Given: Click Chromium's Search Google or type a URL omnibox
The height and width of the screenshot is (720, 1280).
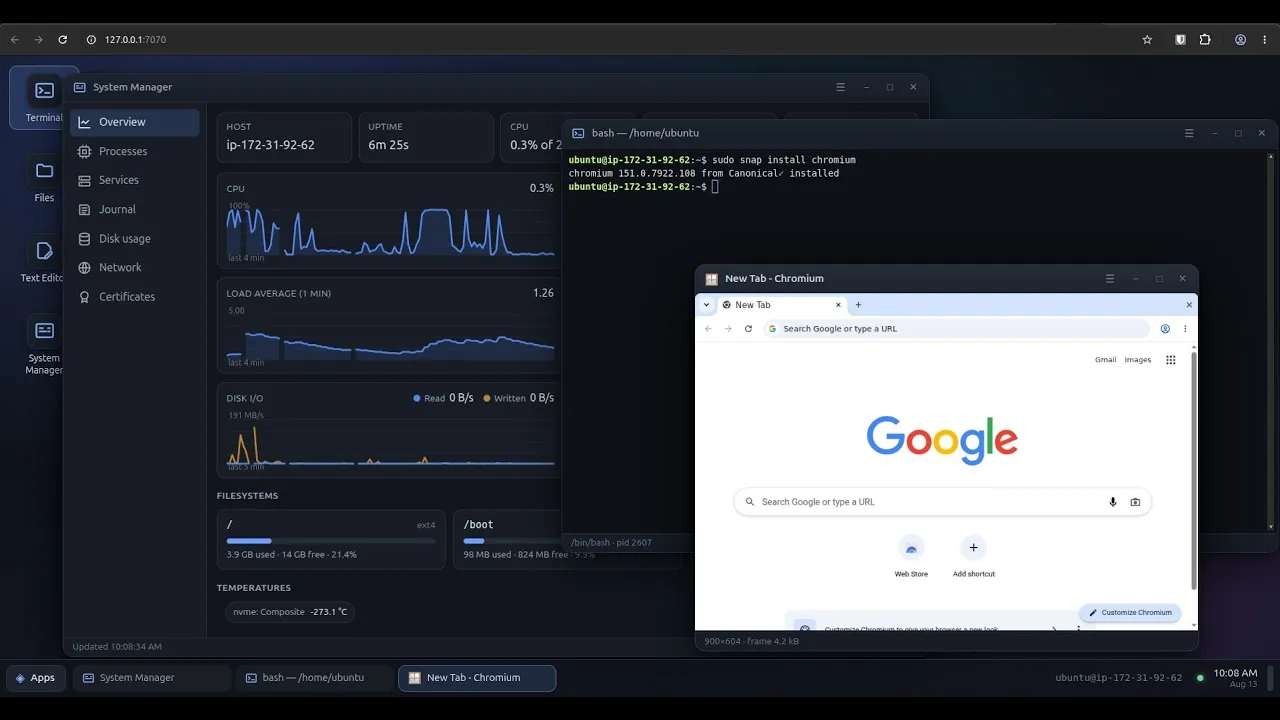Looking at the screenshot, I should 957,328.
